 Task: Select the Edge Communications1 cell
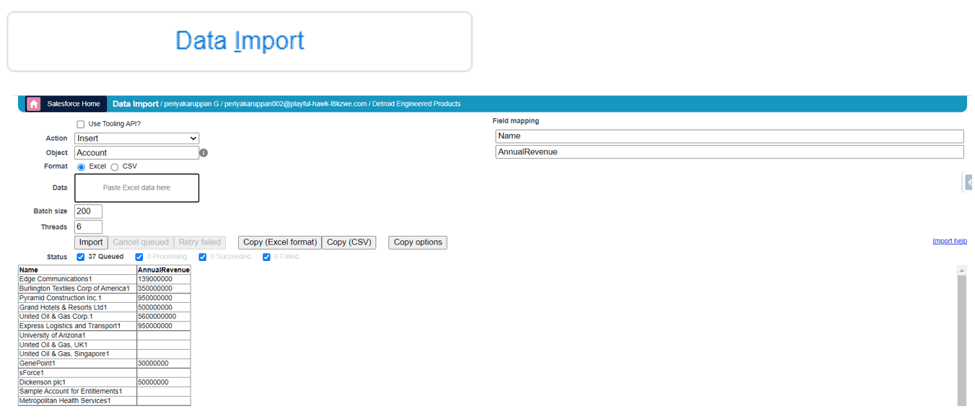[77, 279]
